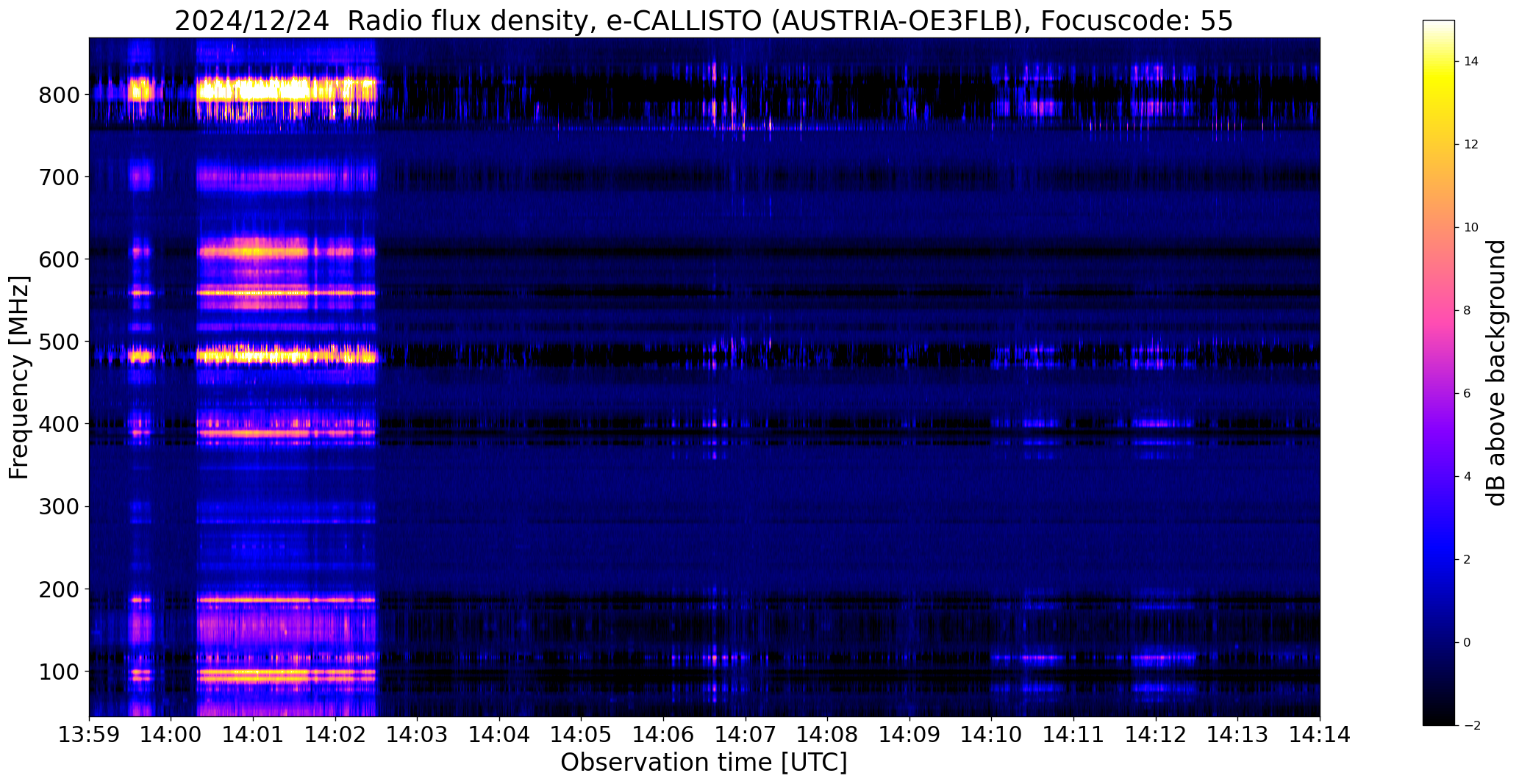Viewport: 1519px width, 784px height.
Task: Click the 'dB above background' colorbar label
Action: tap(1496, 373)
